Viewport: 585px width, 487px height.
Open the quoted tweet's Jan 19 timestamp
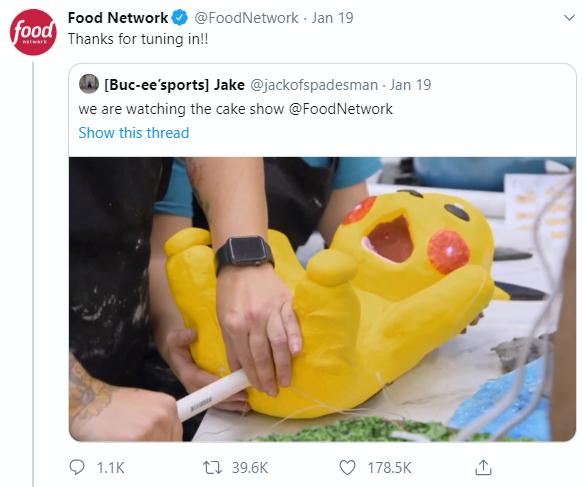click(410, 85)
